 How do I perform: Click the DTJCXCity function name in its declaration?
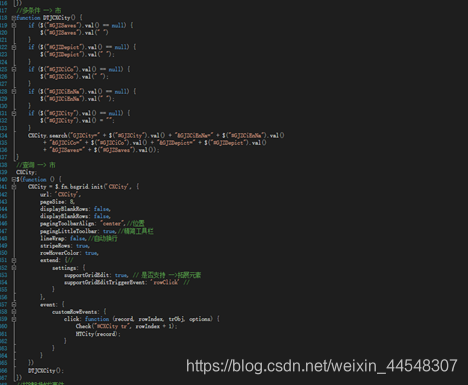[56, 18]
